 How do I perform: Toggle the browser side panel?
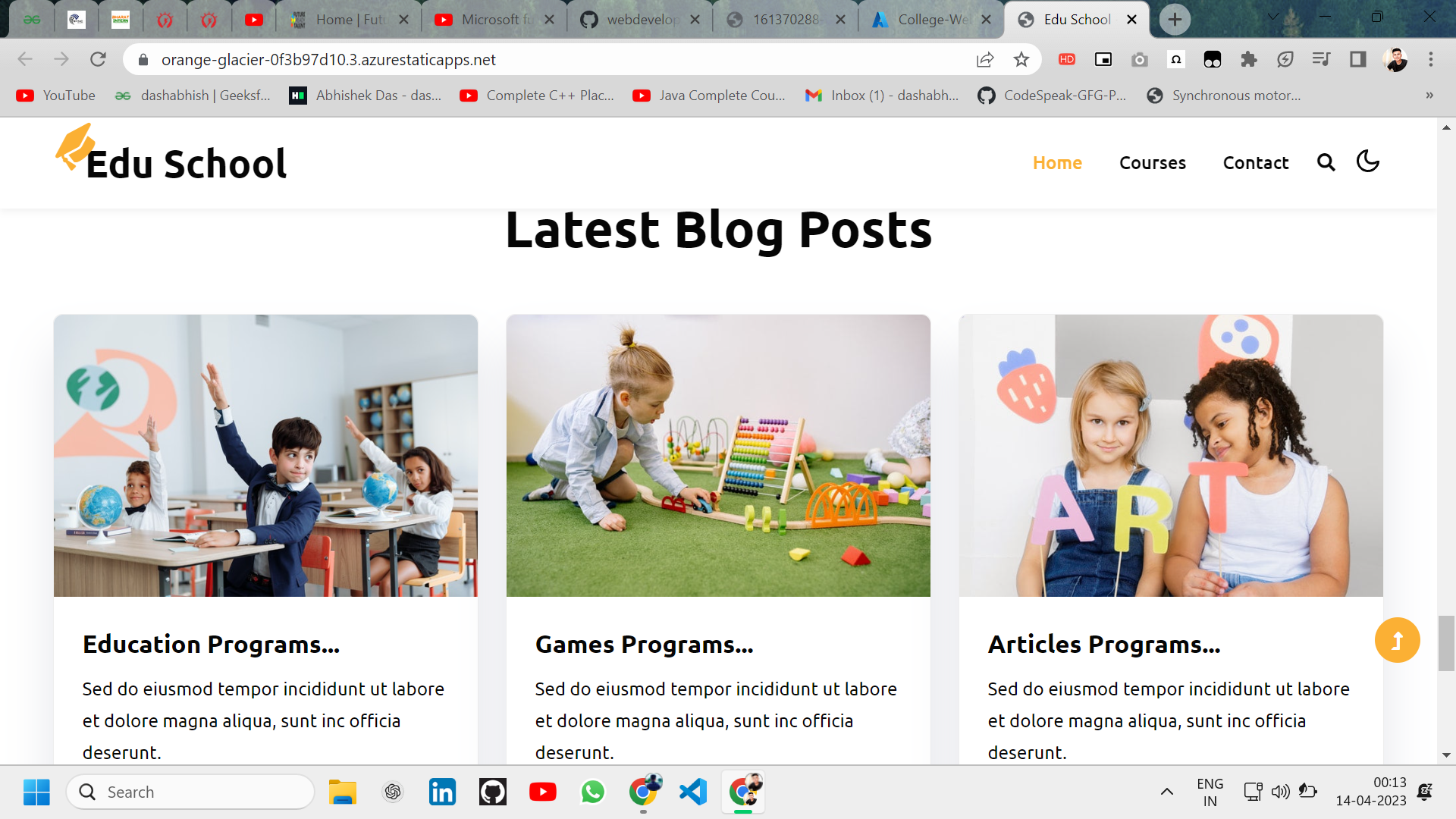(x=1357, y=59)
